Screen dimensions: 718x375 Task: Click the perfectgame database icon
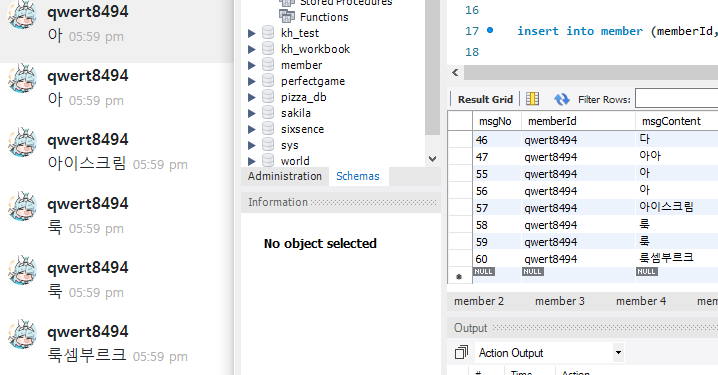pyautogui.click(x=268, y=81)
